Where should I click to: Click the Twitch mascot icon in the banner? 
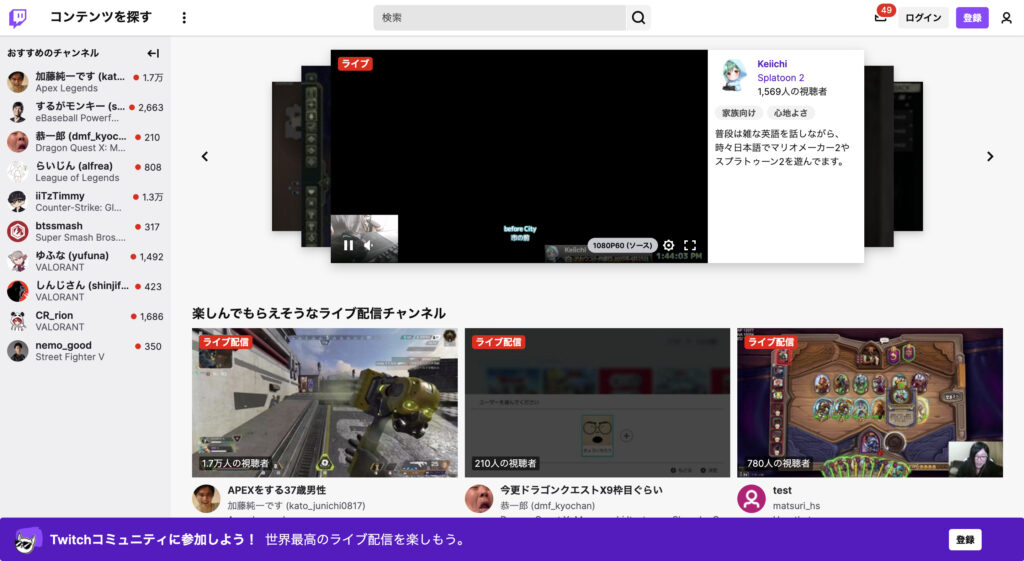pyautogui.click(x=27, y=539)
